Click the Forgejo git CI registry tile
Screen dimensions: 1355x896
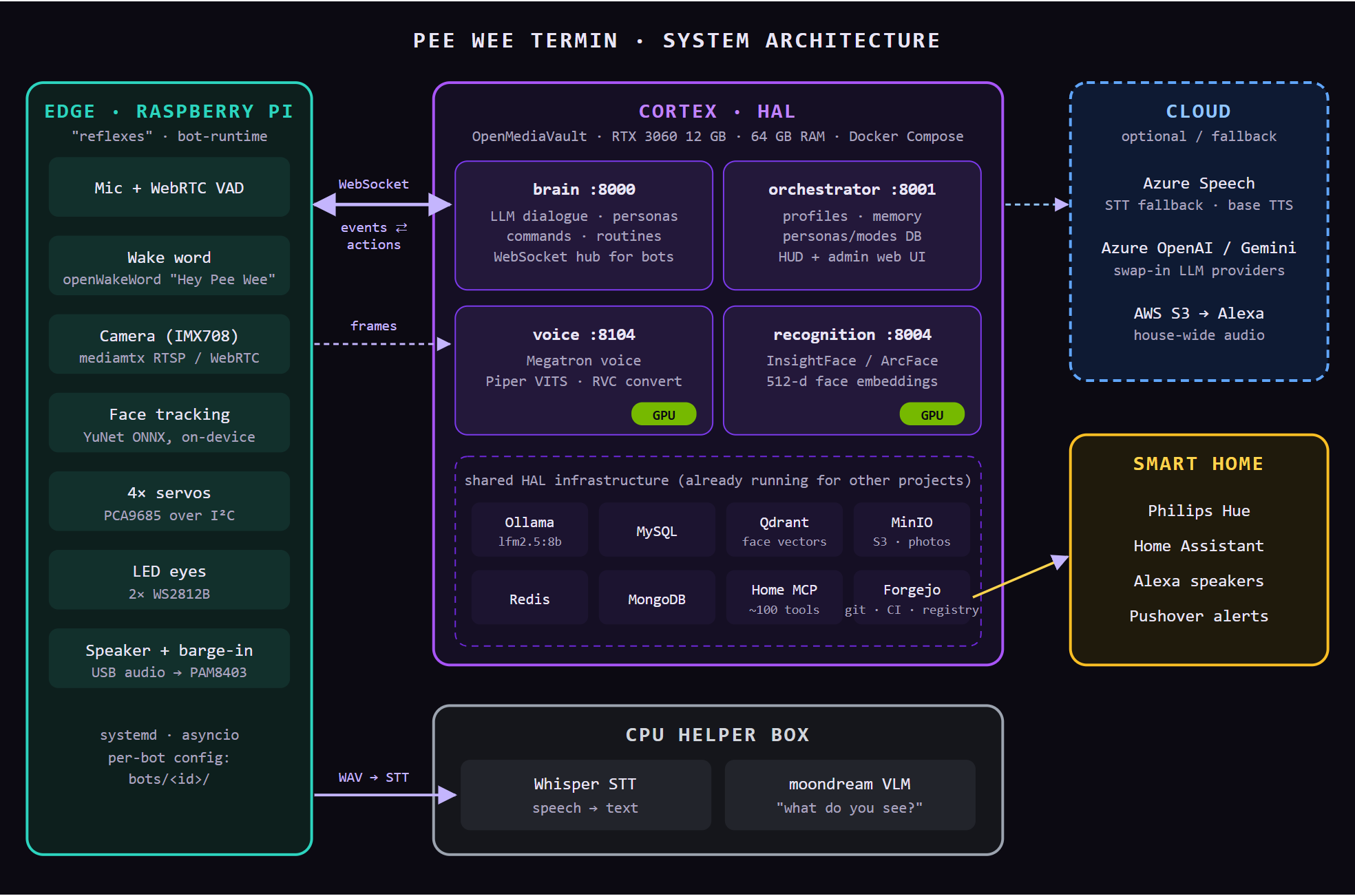point(912,598)
